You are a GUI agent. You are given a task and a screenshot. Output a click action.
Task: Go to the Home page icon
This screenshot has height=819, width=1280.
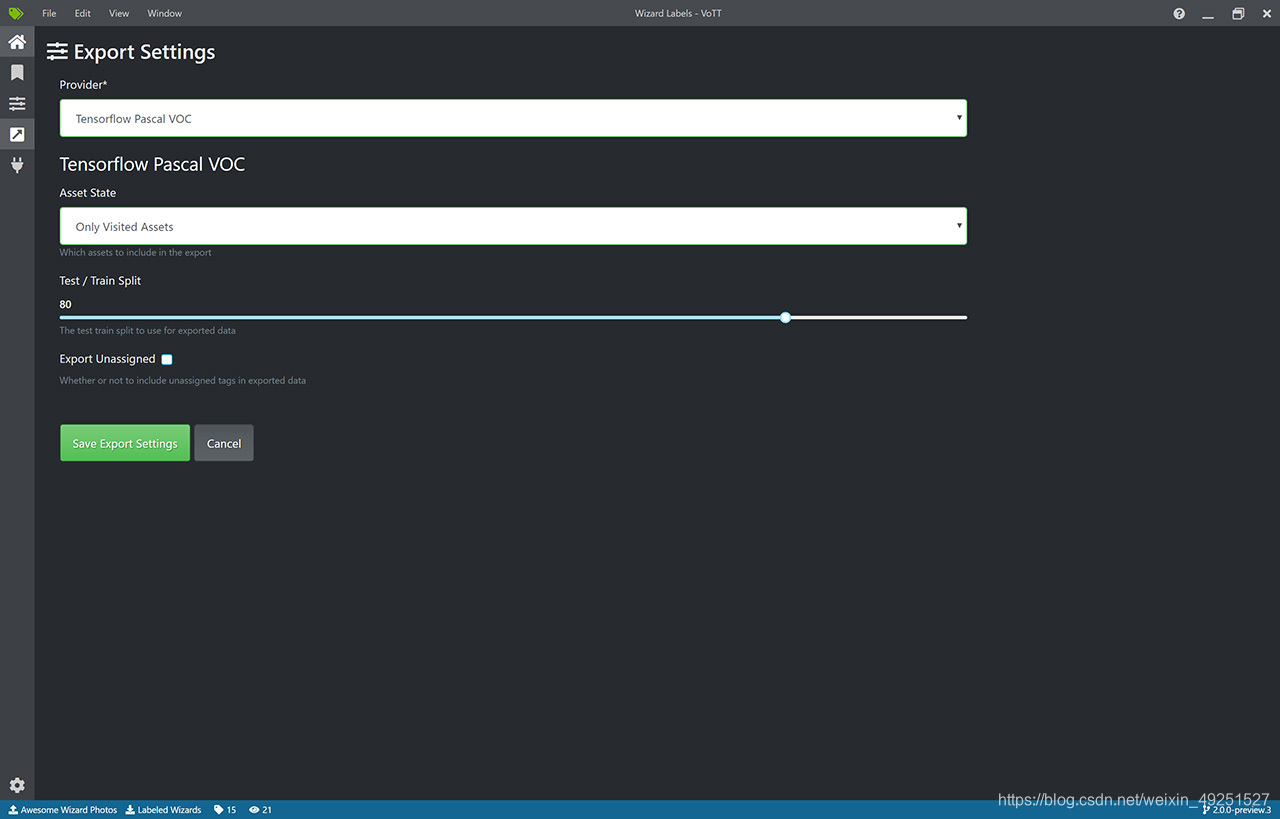[x=17, y=42]
